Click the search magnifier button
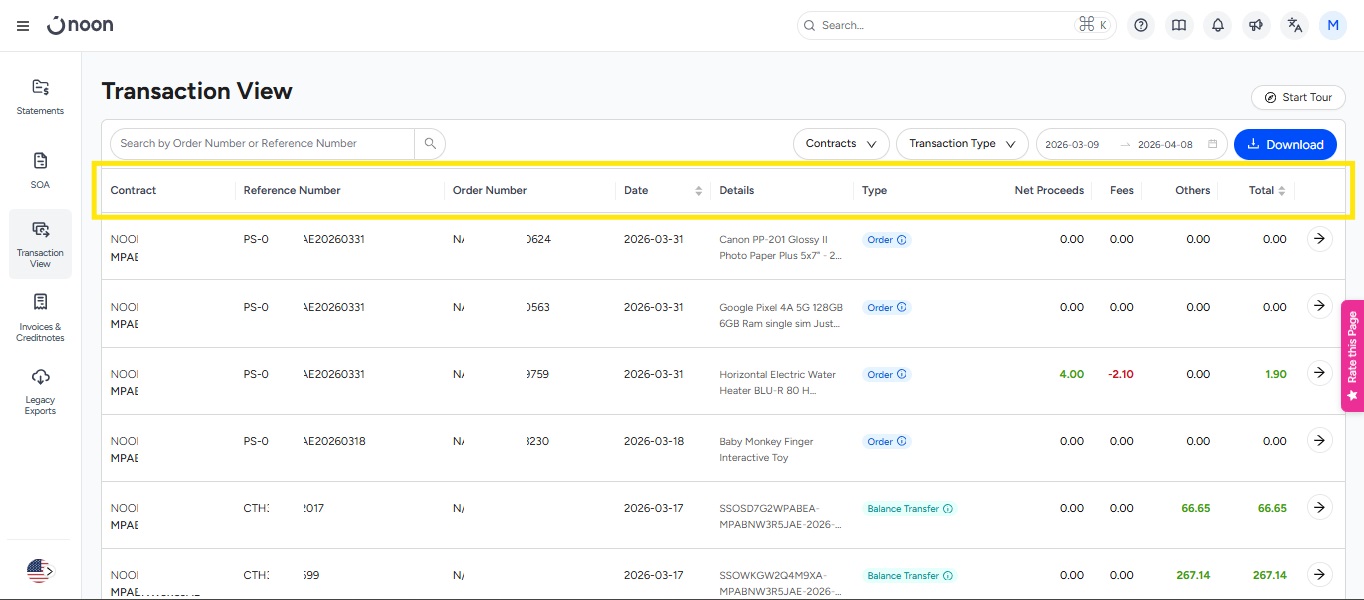 430,144
